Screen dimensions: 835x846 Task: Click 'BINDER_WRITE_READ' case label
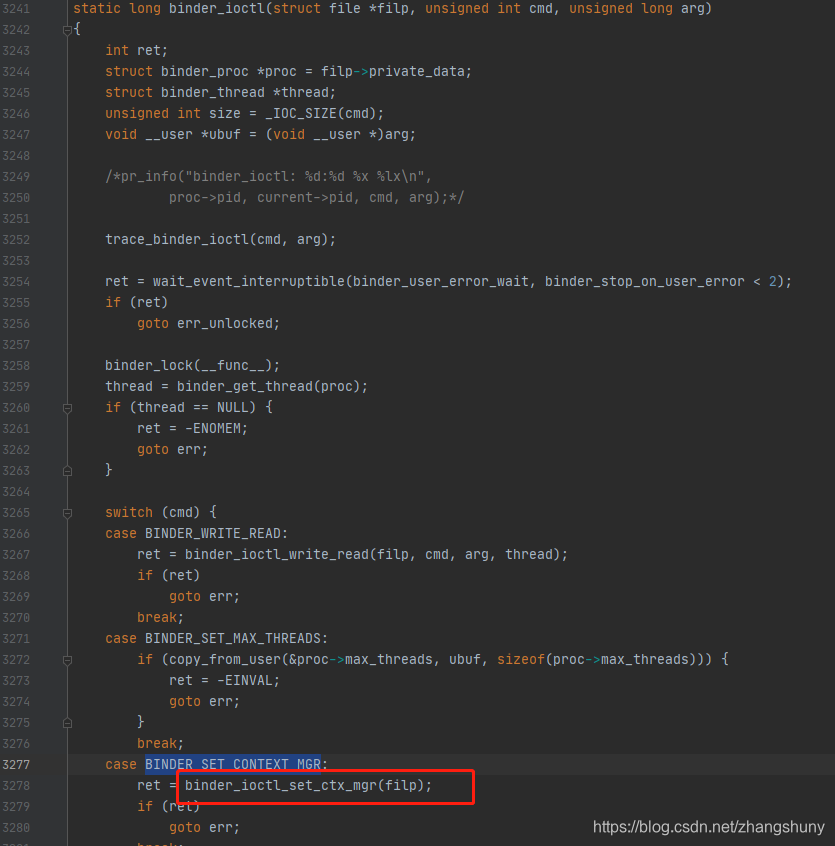(x=213, y=534)
